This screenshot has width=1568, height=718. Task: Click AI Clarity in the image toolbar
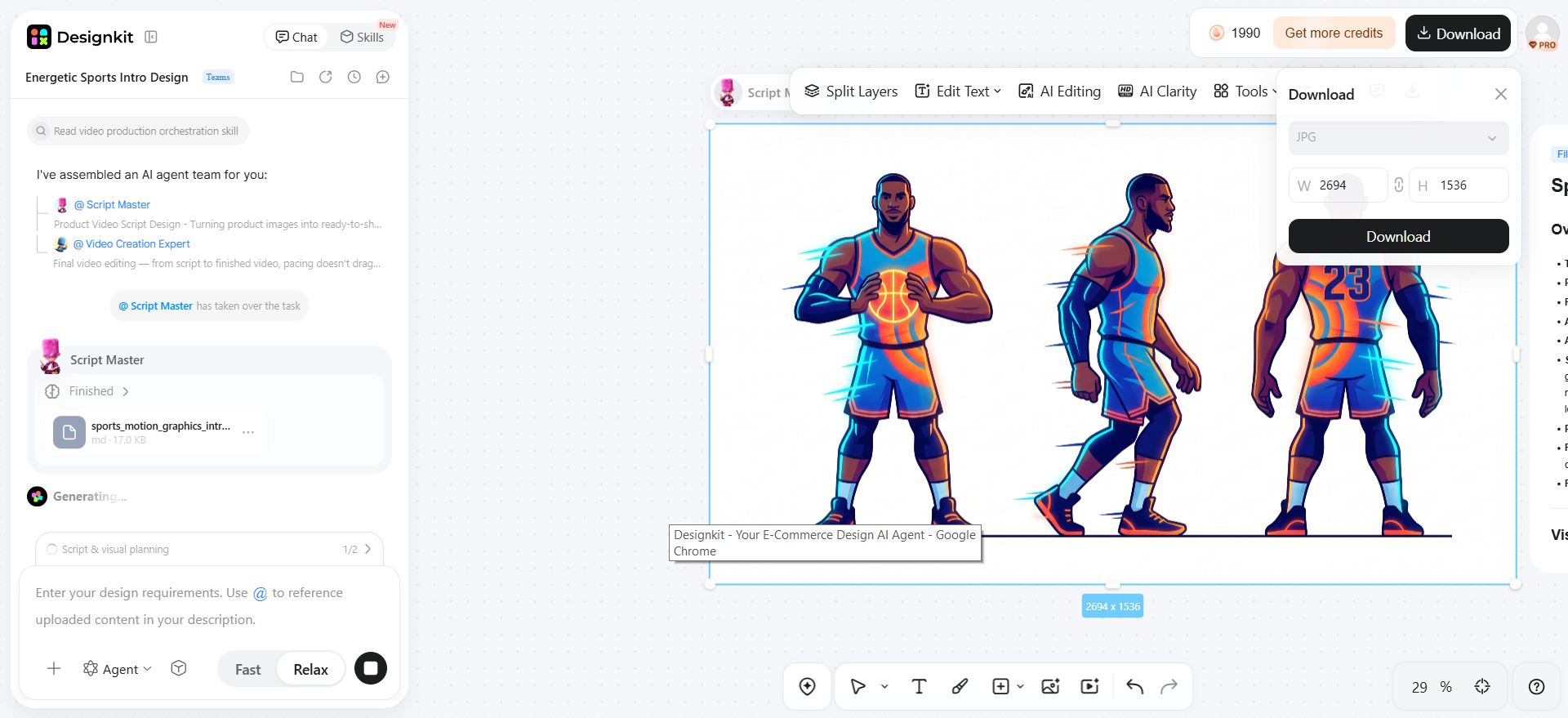pos(1157,91)
